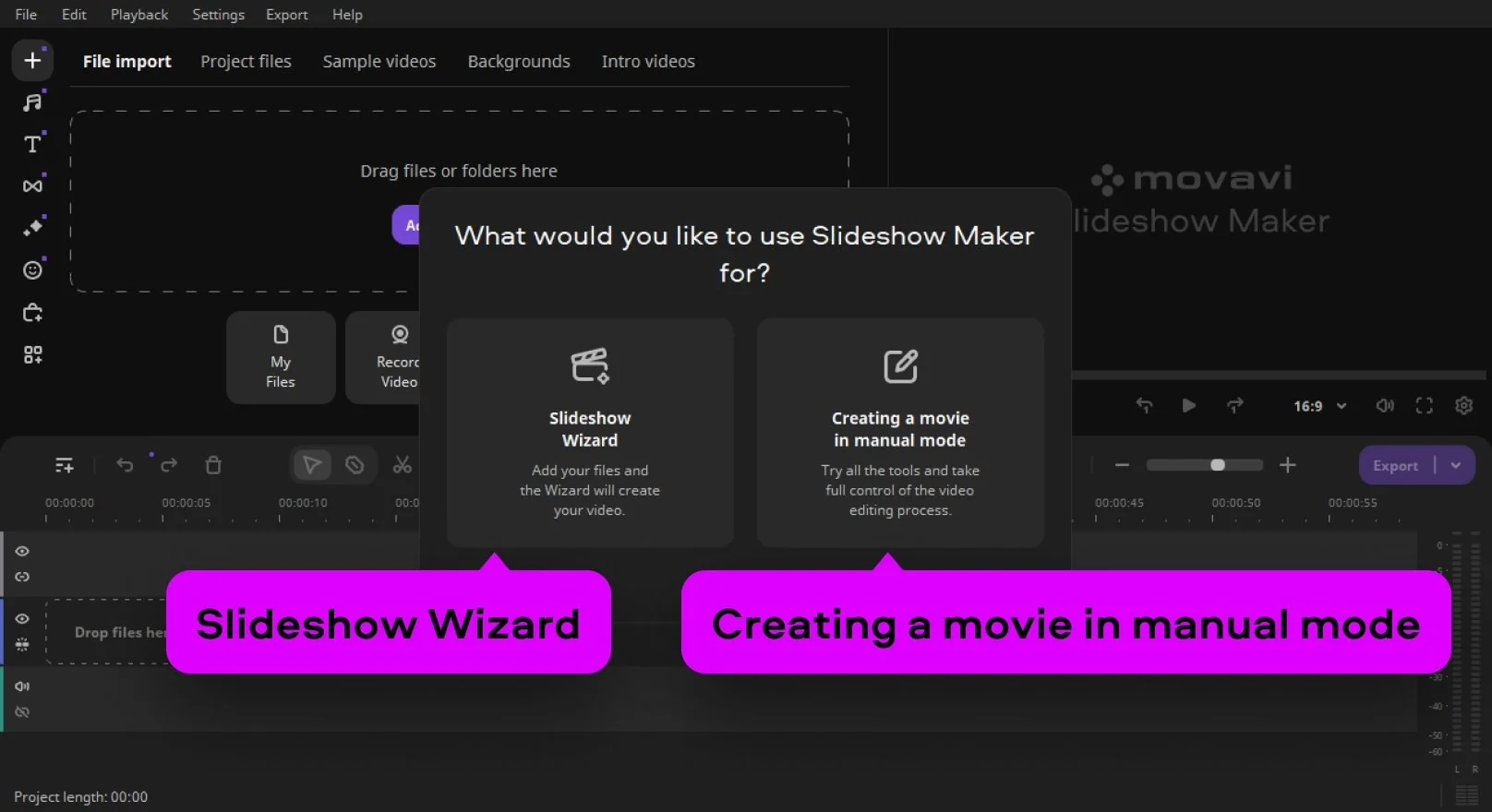Open the Stickers smiley face panel

32,269
